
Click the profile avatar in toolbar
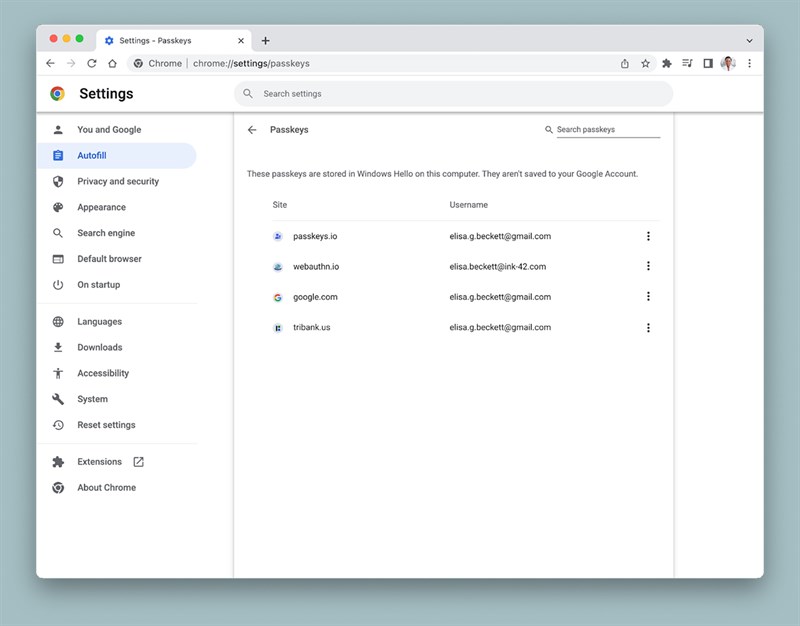(x=728, y=63)
